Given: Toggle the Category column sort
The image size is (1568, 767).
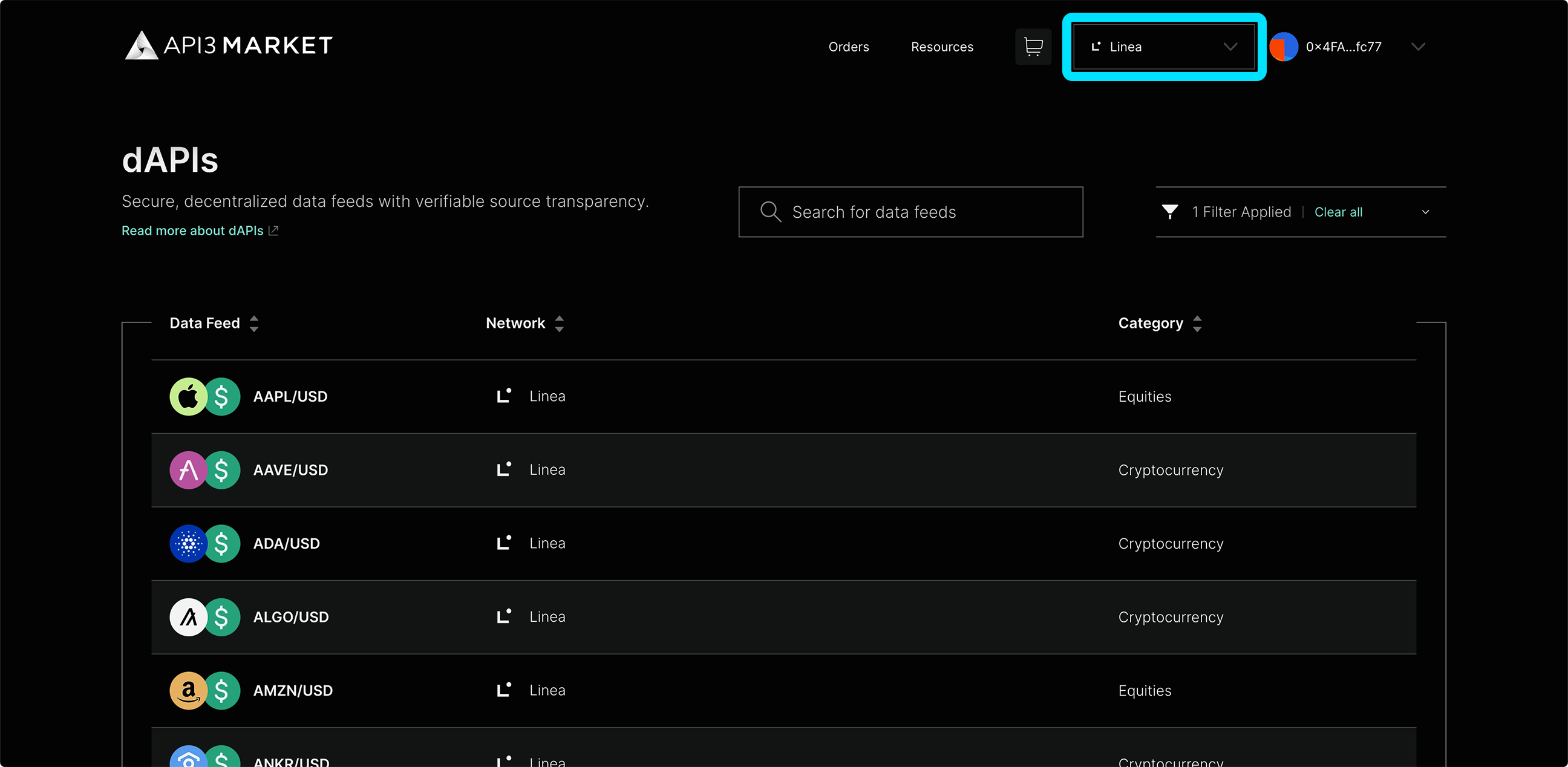Looking at the screenshot, I should pyautogui.click(x=1197, y=323).
